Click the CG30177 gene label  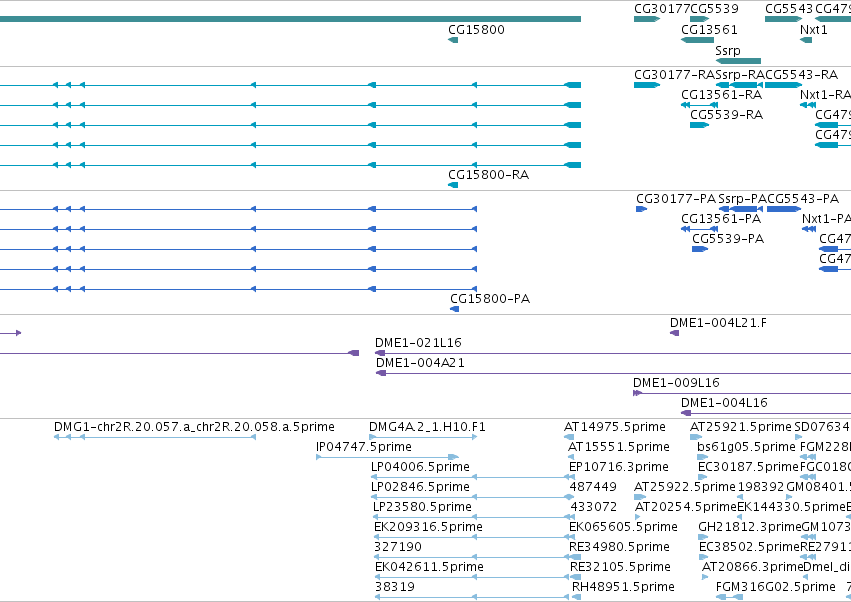[662, 9]
